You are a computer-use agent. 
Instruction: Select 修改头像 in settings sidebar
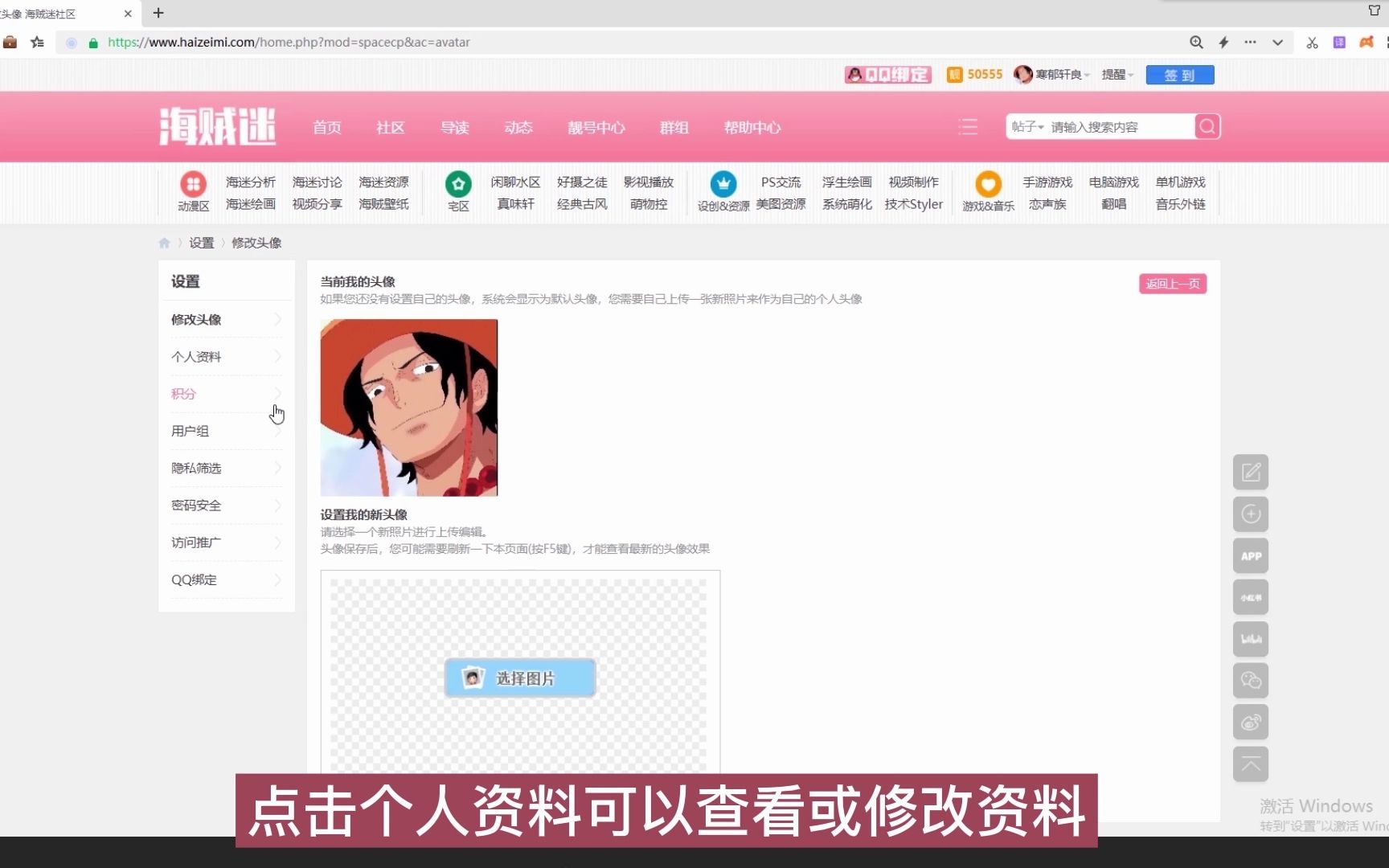point(196,319)
